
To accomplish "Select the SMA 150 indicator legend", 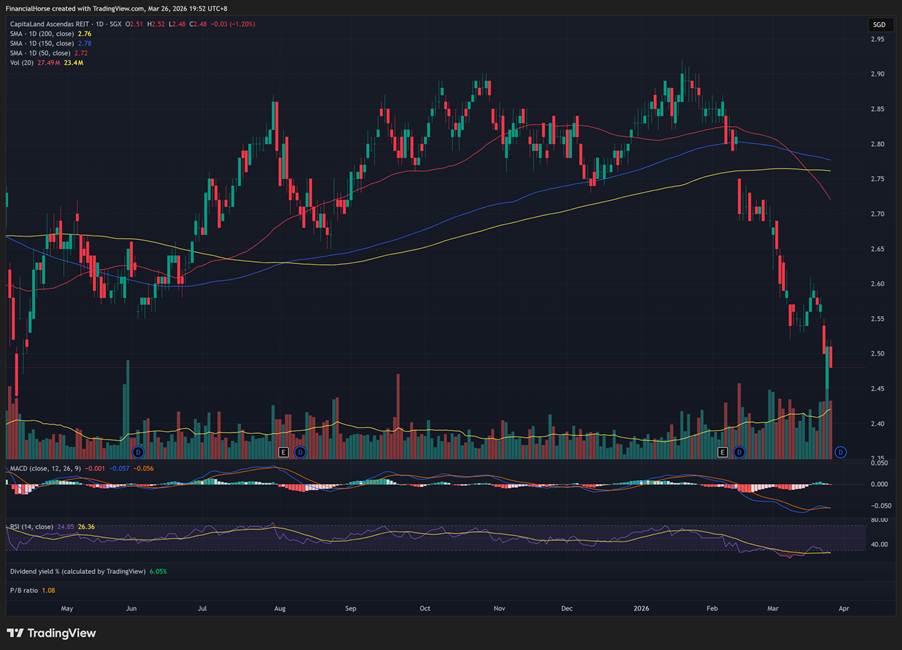I will point(42,43).
